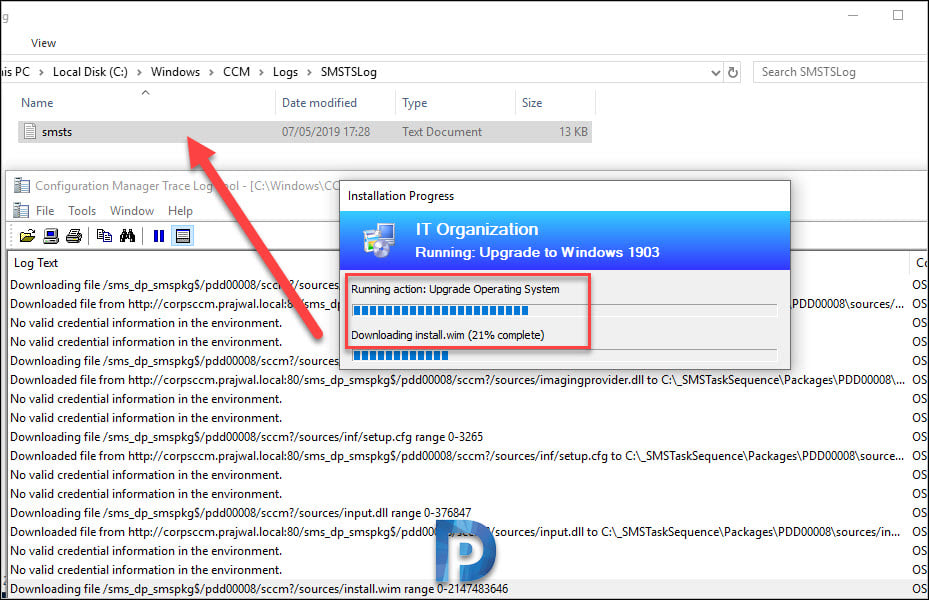929x600 pixels.
Task: Click the CMTrace icon in its title bar
Action: pos(22,185)
